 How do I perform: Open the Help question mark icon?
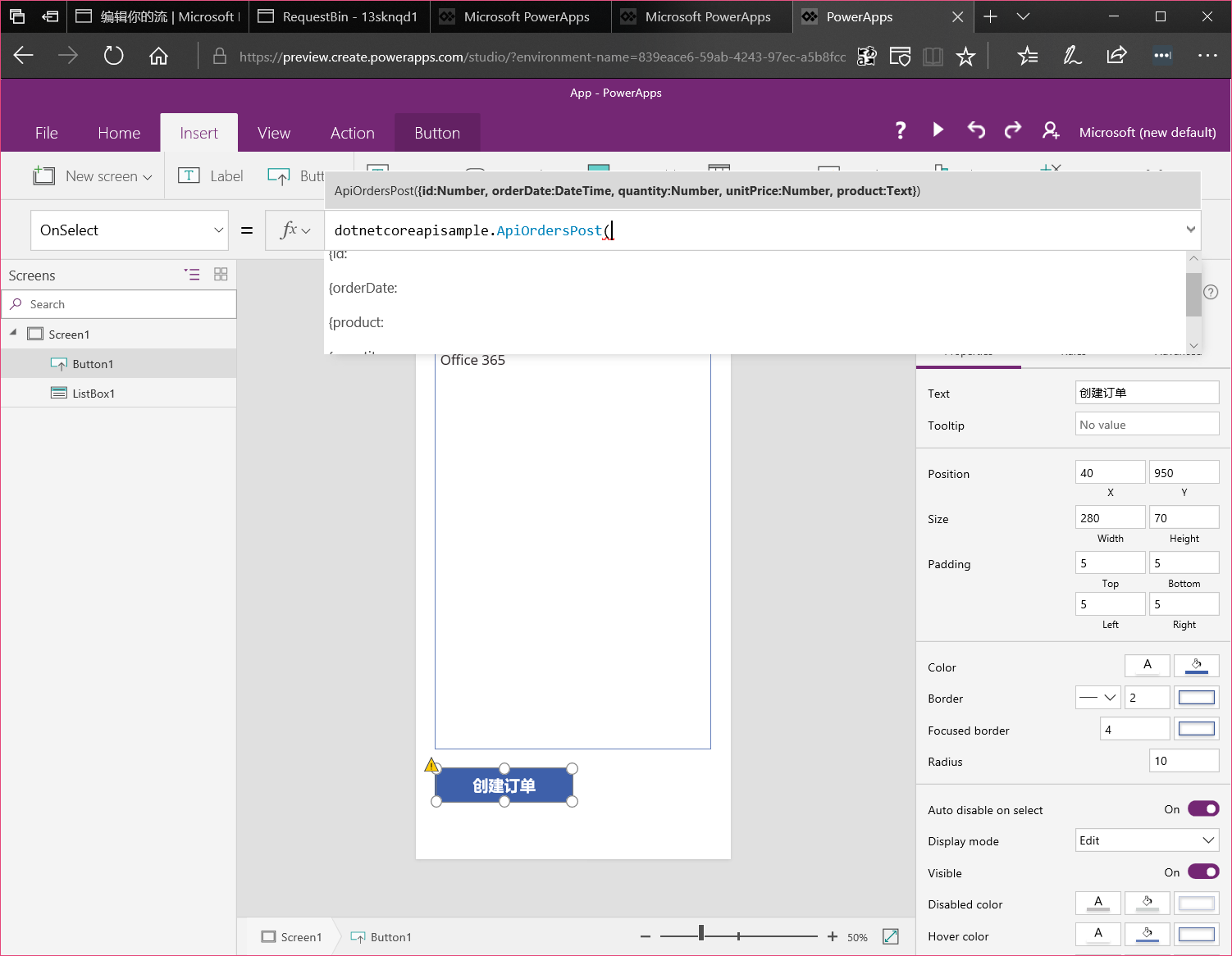point(901,130)
